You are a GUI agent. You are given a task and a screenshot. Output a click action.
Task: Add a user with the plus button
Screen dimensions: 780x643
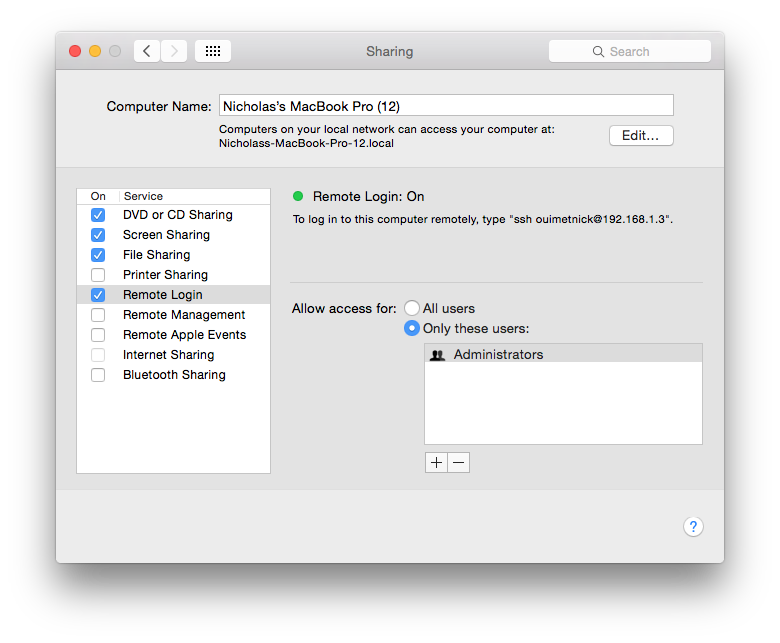(436, 462)
